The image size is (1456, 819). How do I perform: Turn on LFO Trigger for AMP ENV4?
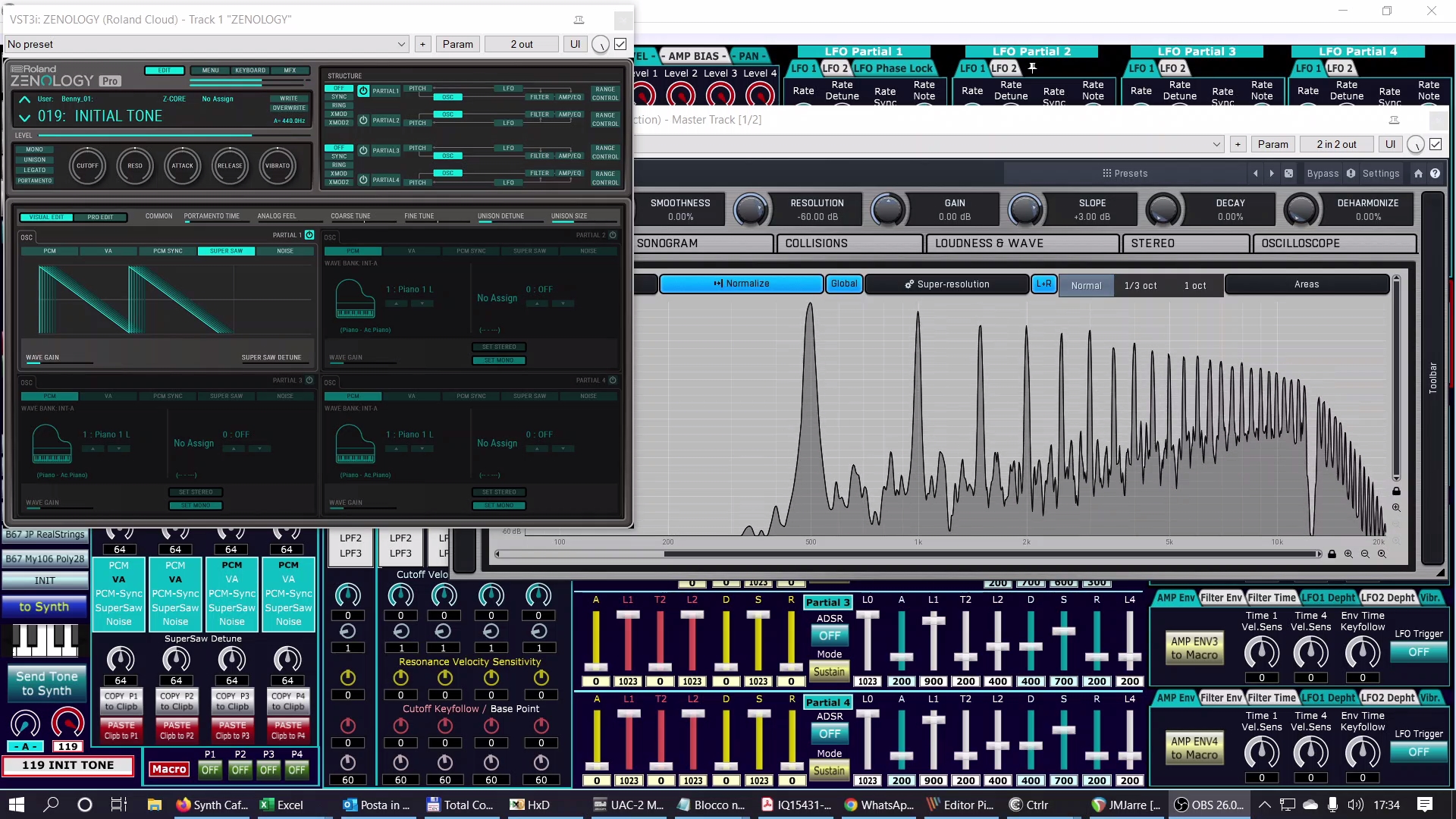1417,752
